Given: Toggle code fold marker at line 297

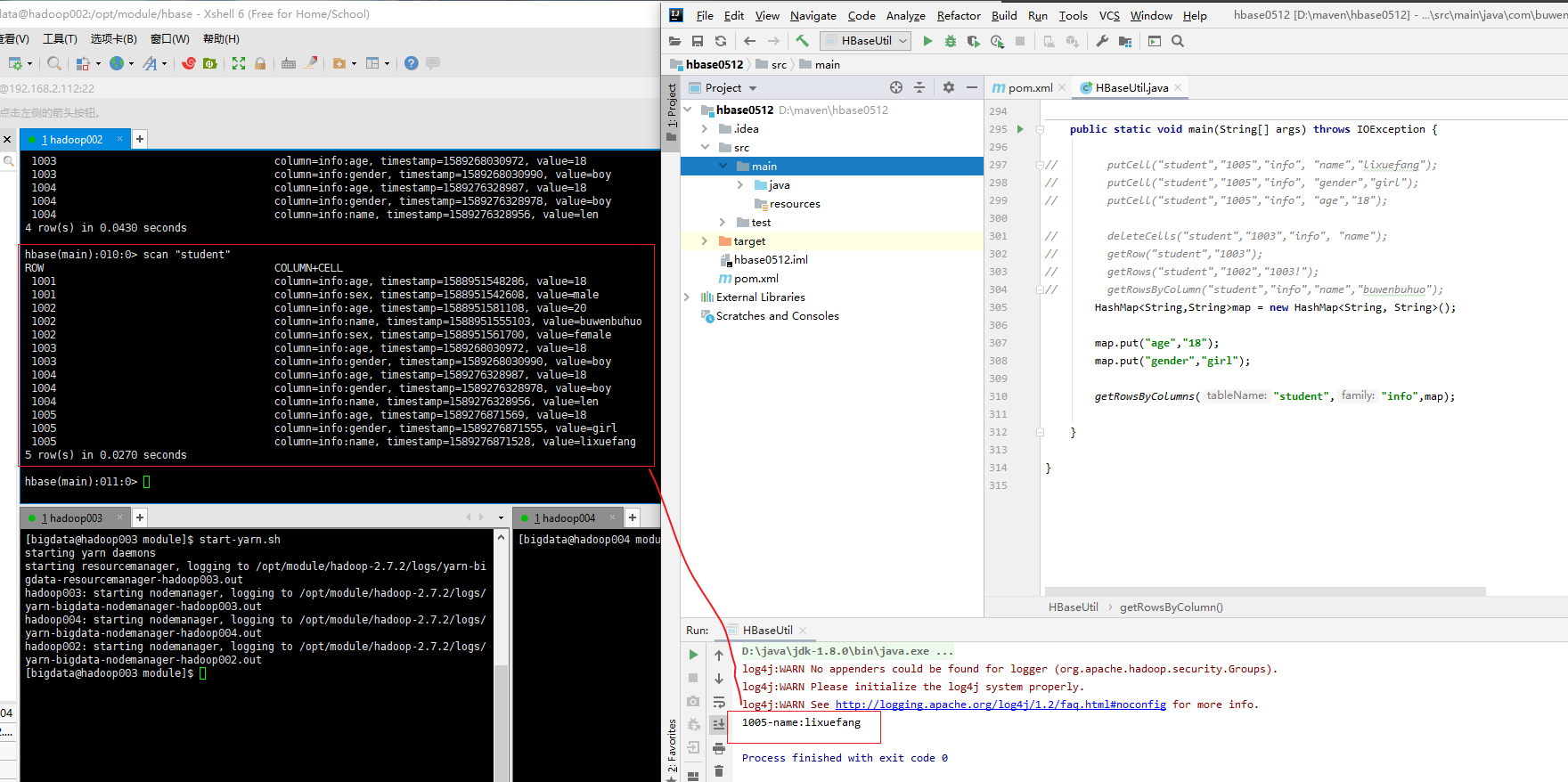Looking at the screenshot, I should [x=1040, y=165].
